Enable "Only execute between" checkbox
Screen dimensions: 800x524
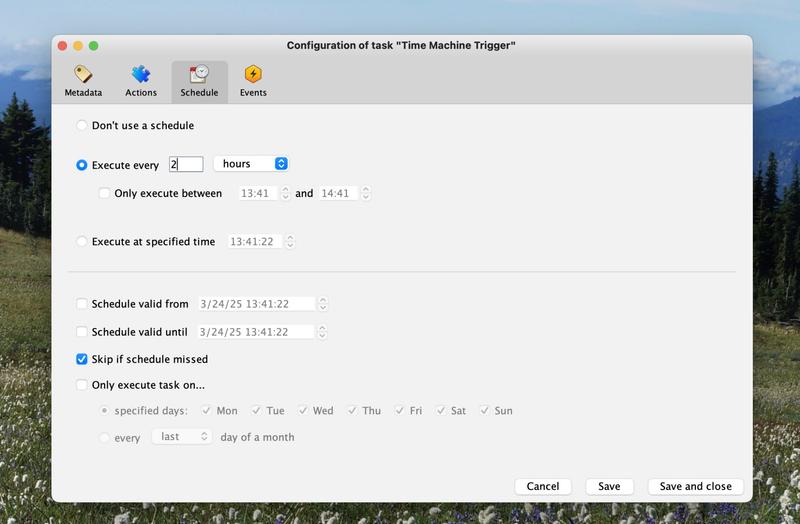coord(105,194)
